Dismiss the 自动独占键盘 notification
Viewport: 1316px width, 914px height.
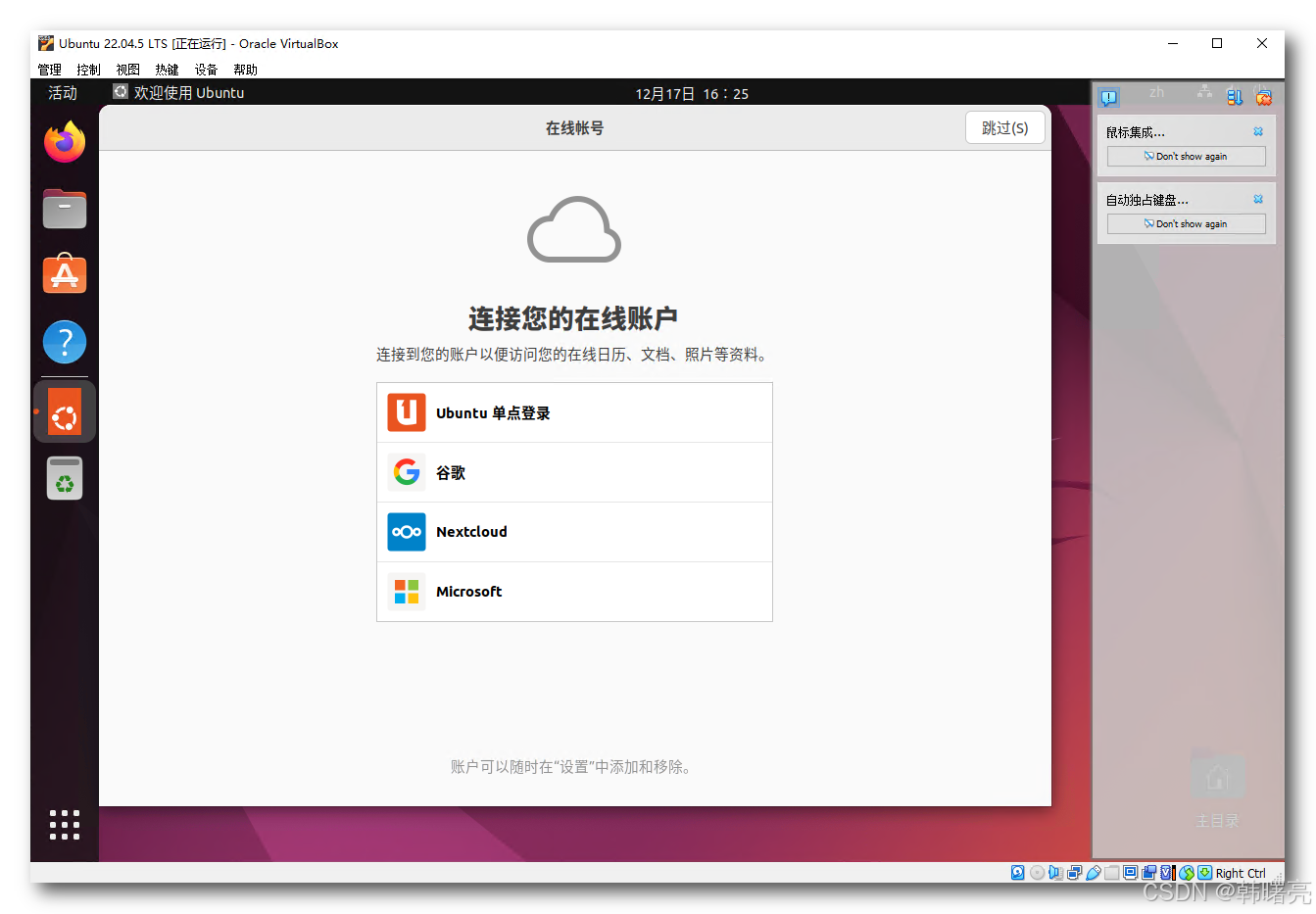tap(1258, 198)
